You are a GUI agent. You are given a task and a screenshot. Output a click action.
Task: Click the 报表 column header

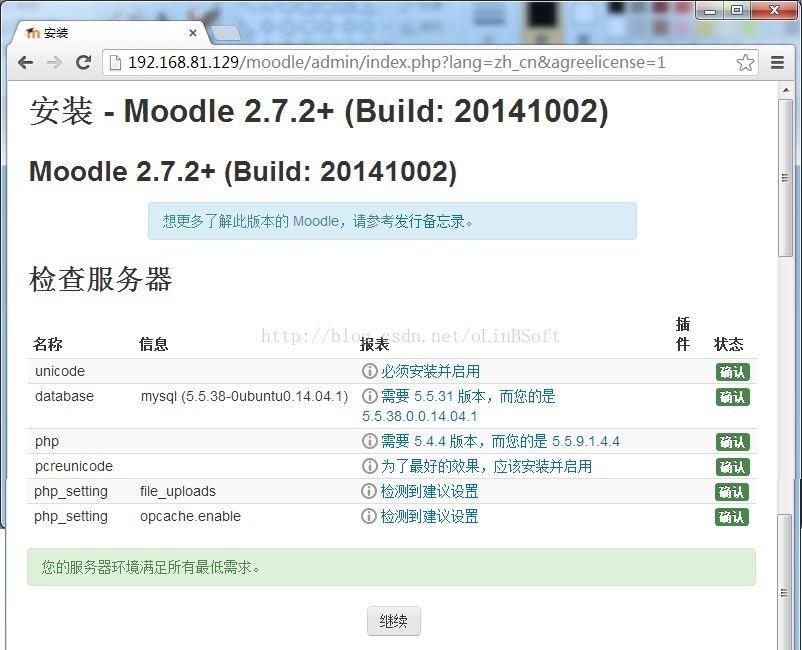[x=374, y=344]
